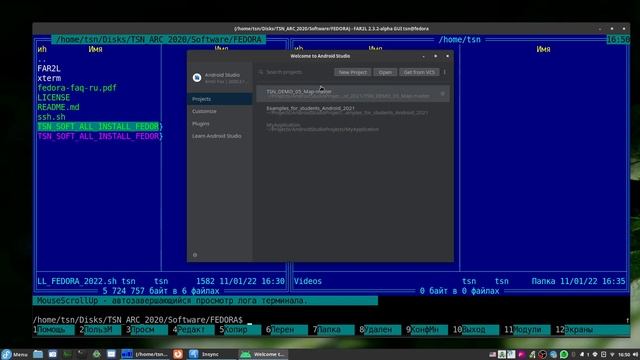Click the Telegram tray icon
Screen dimensions: 640x360
(x=553, y=354)
